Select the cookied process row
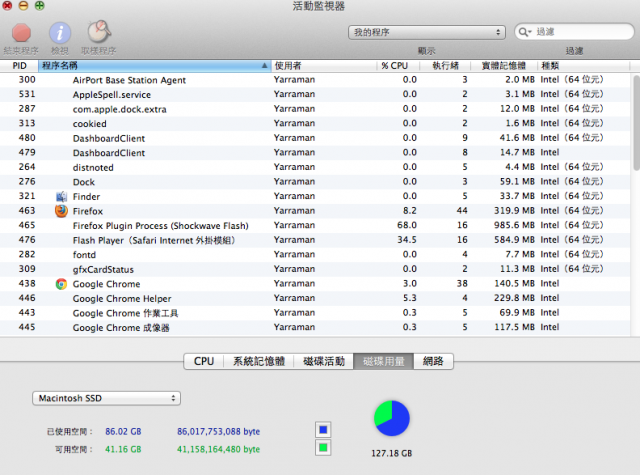Viewport: 640px width, 475px height. [315, 124]
